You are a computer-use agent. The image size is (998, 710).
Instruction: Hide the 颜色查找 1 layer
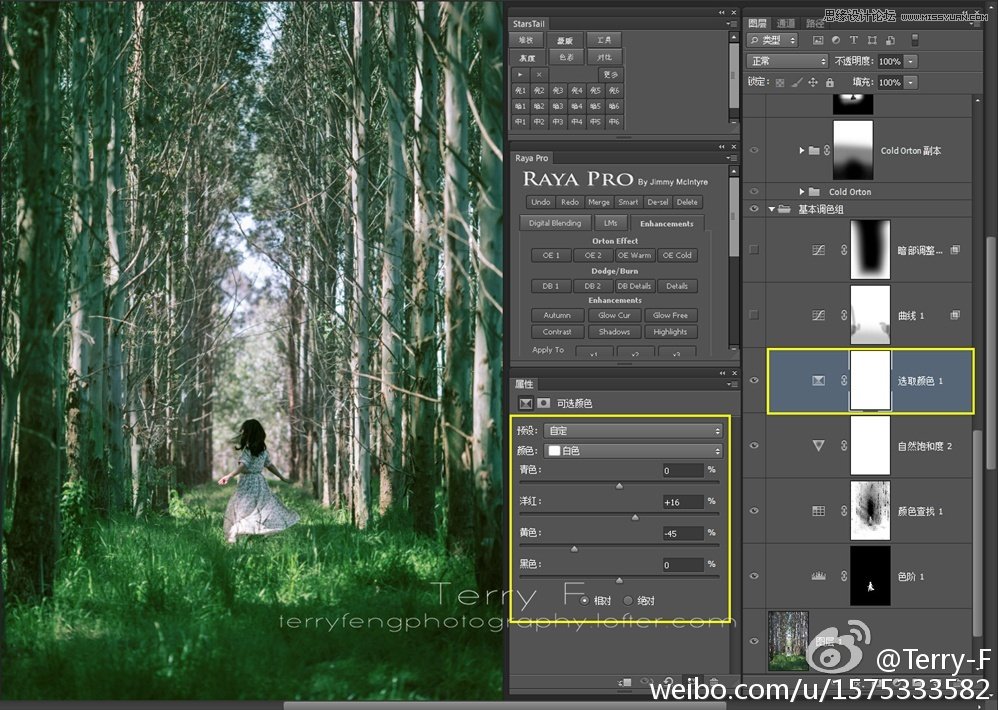pyautogui.click(x=754, y=511)
